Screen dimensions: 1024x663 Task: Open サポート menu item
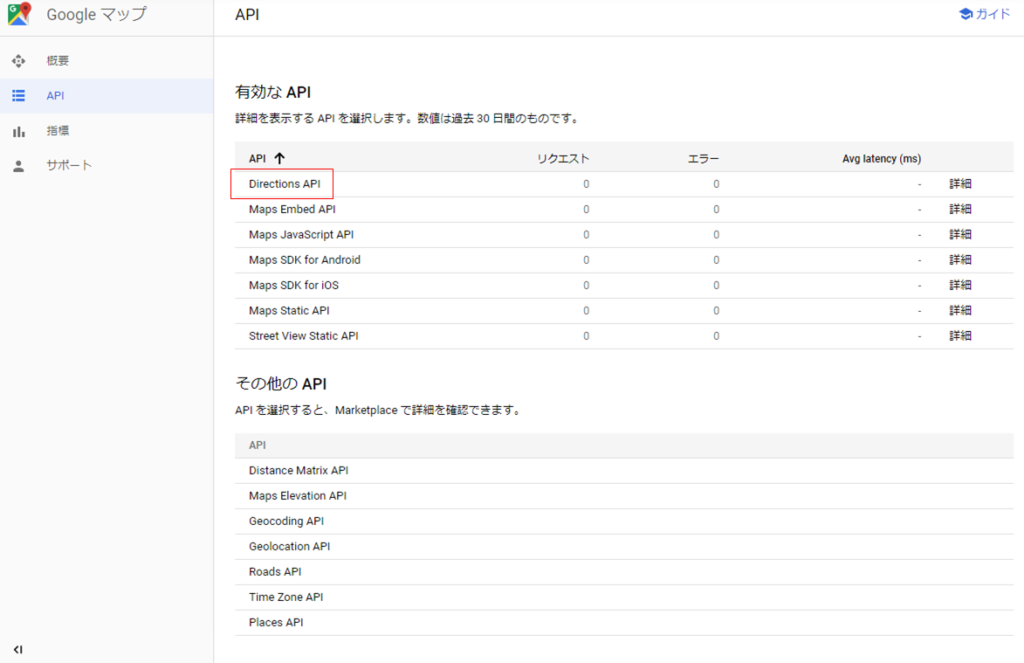point(69,165)
